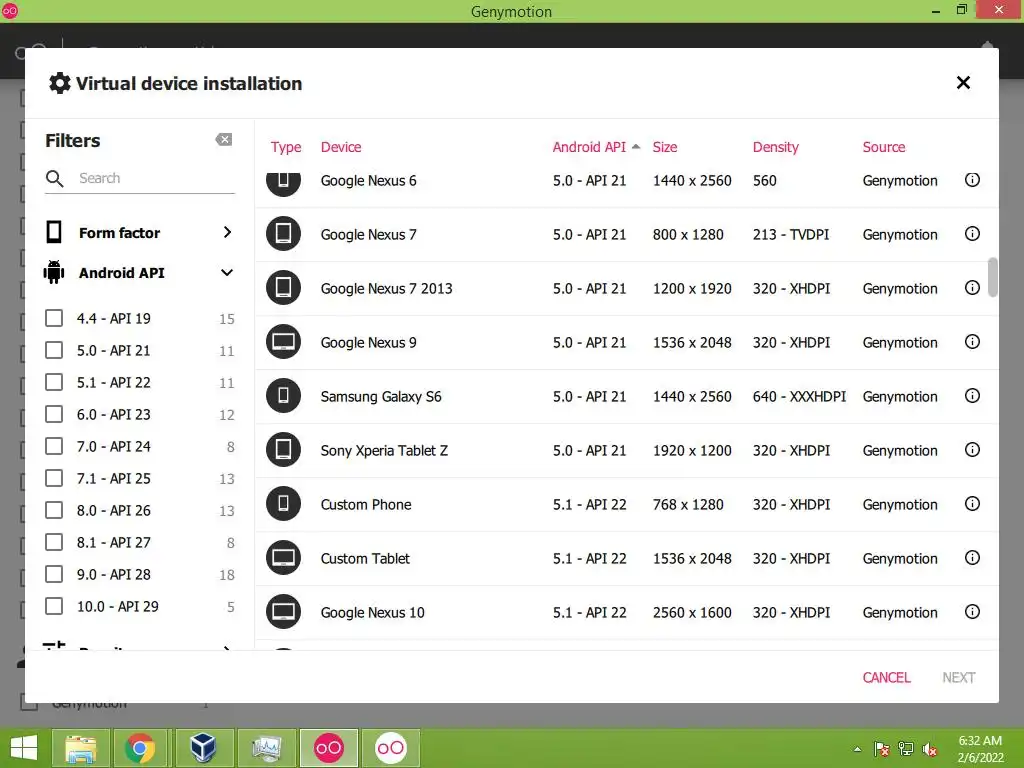Screen dimensions: 1024x768
Task: Enable the 7.1 - API 25 filter
Action: (x=54, y=479)
